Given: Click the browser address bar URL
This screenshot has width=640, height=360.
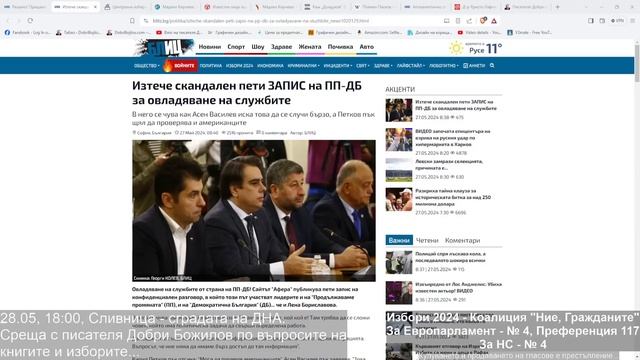Looking at the screenshot, I should coord(261,21).
